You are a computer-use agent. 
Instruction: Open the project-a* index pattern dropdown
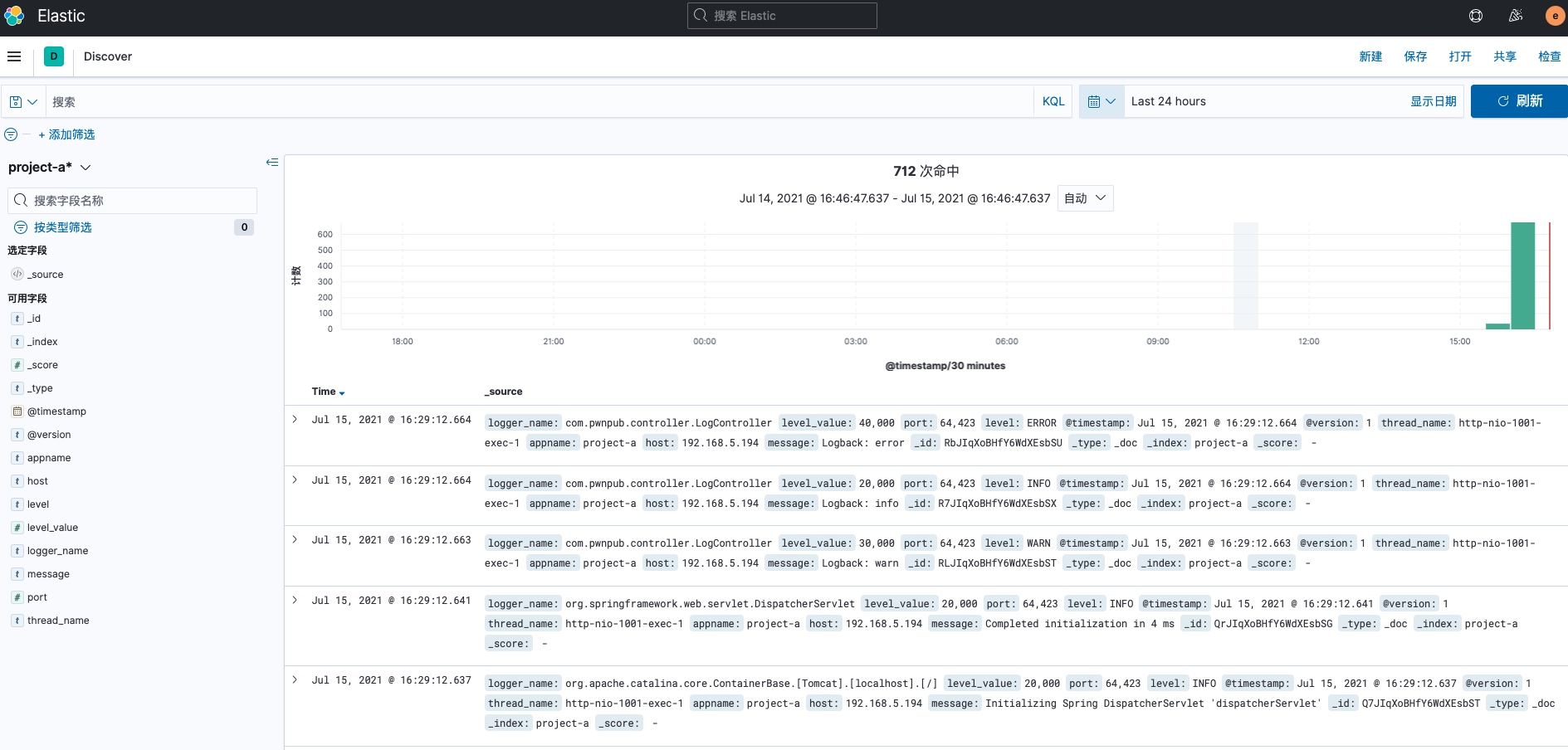[49, 168]
